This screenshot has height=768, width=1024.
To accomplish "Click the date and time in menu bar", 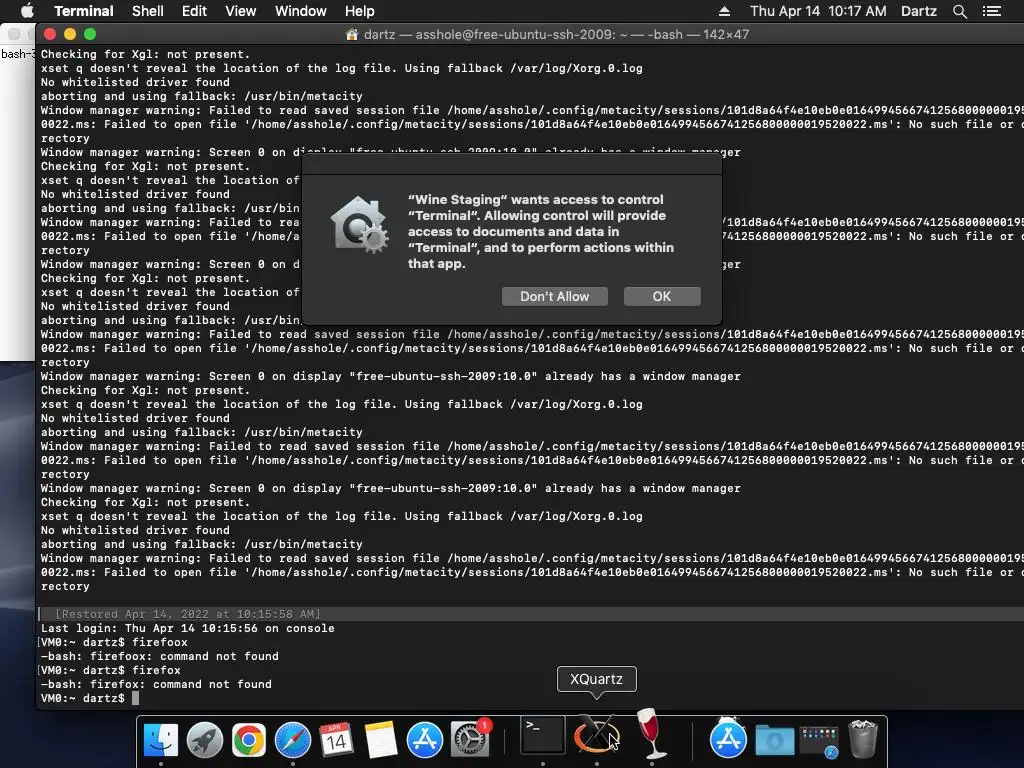I will click(818, 11).
